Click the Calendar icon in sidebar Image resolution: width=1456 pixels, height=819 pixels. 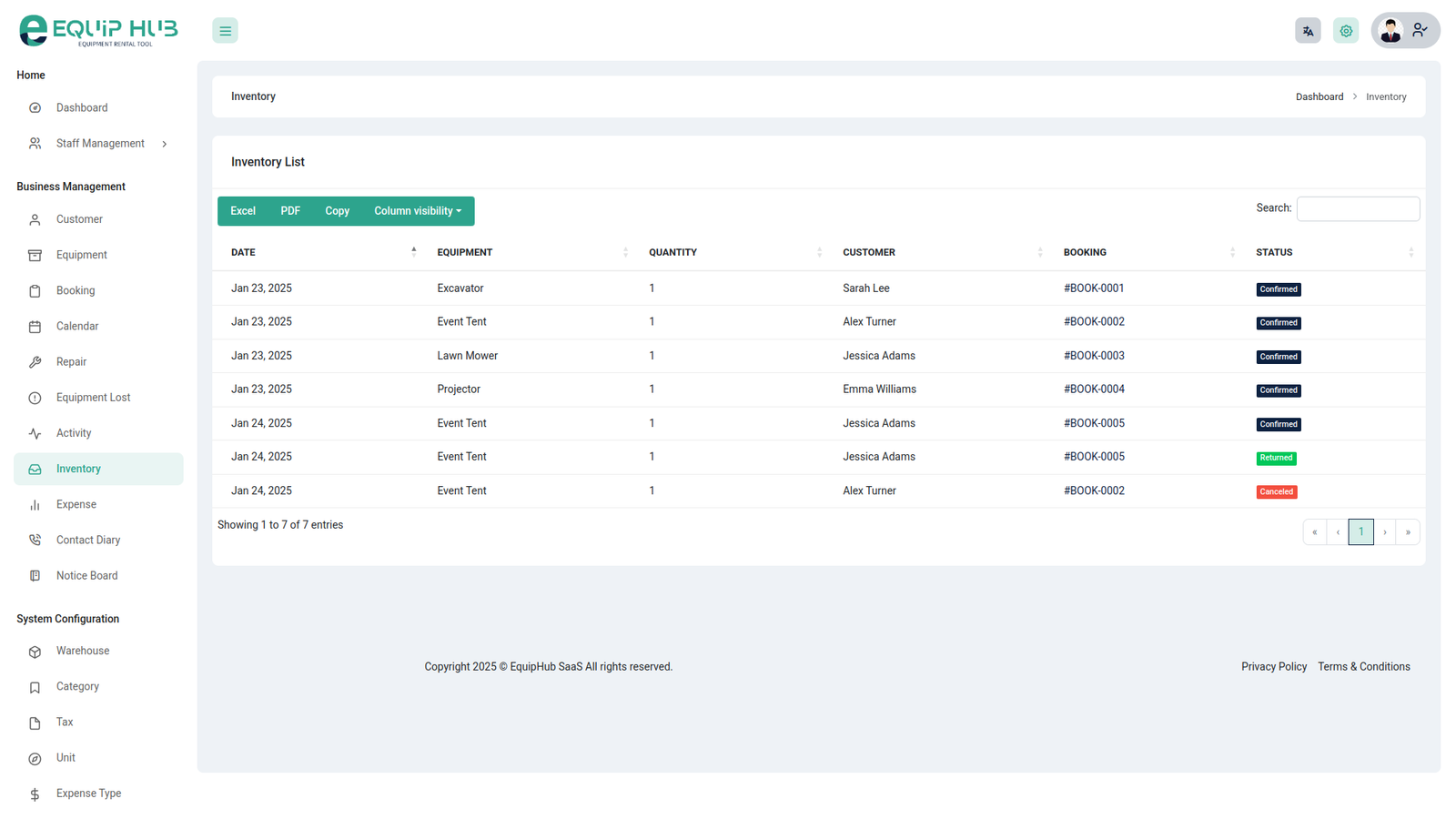coord(35,327)
